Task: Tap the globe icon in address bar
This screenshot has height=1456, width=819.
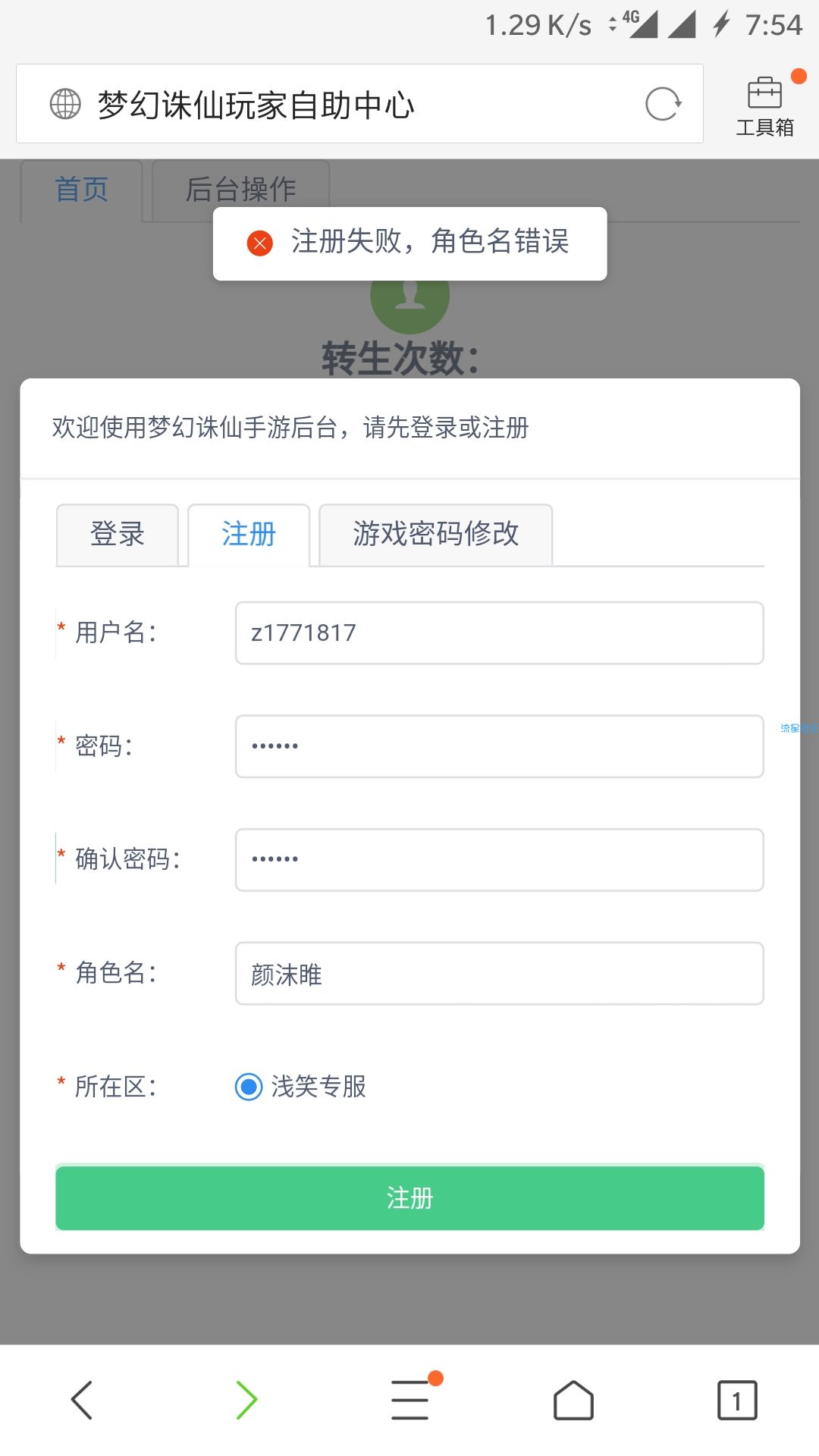Action: point(65,104)
